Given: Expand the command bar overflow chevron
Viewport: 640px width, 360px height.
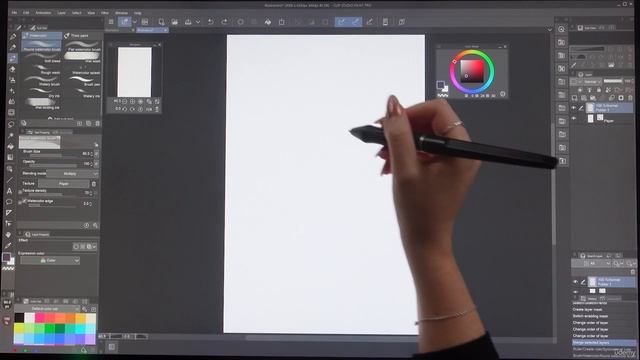Looking at the screenshot, I should [x=549, y=30].
